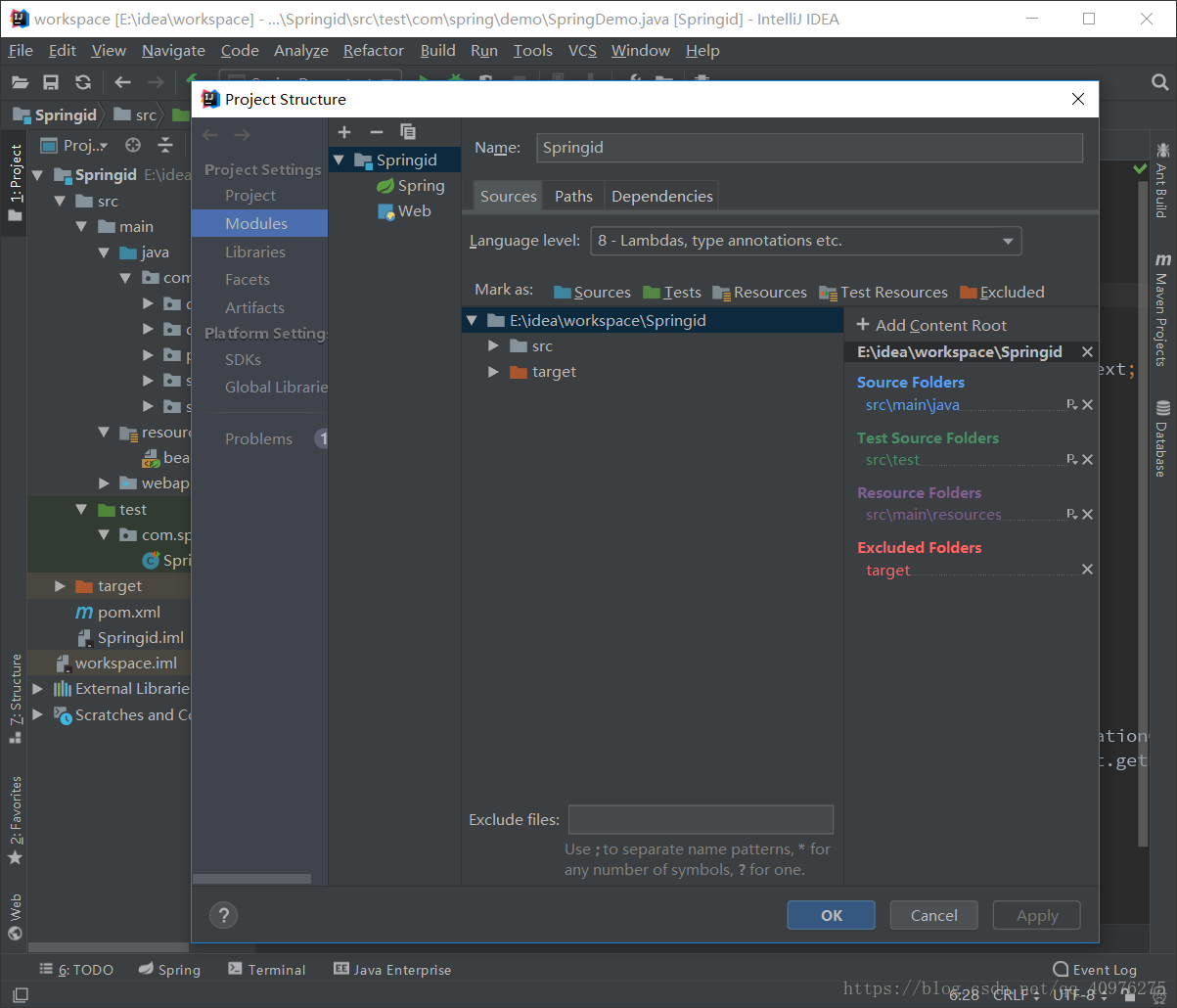Open the Refactor menu
This screenshot has height=1008, width=1177.
tap(373, 51)
